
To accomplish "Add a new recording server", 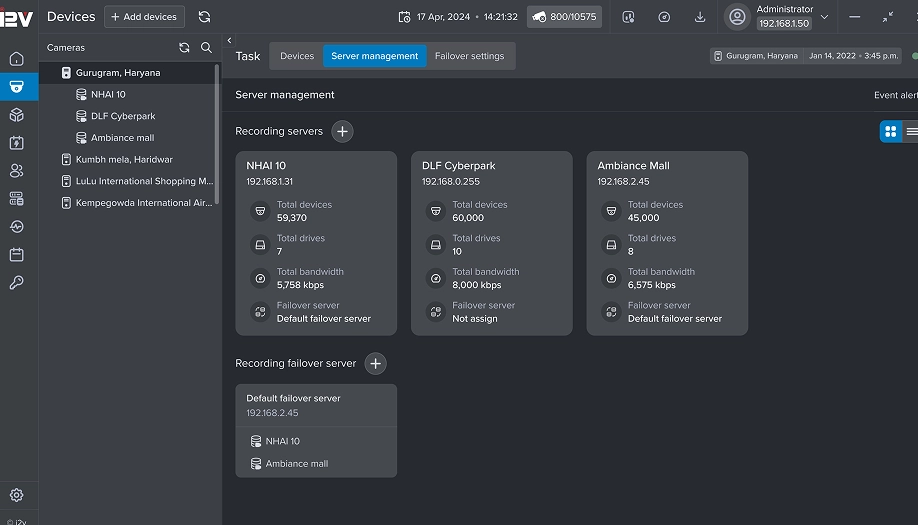I will tap(342, 132).
